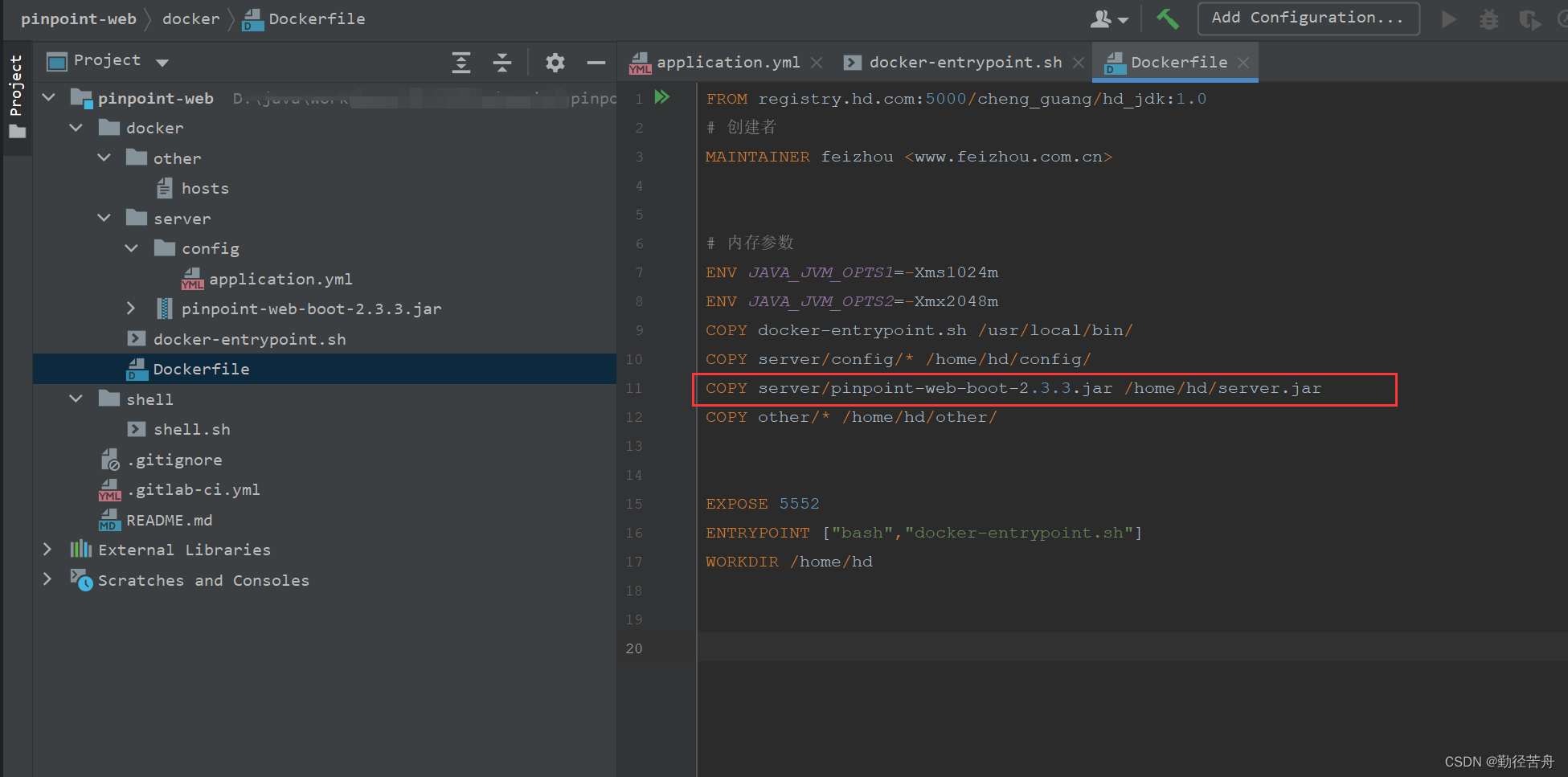Image resolution: width=1568 pixels, height=777 pixels.
Task: Click the Scratches and Consoles icon
Action: point(81,579)
